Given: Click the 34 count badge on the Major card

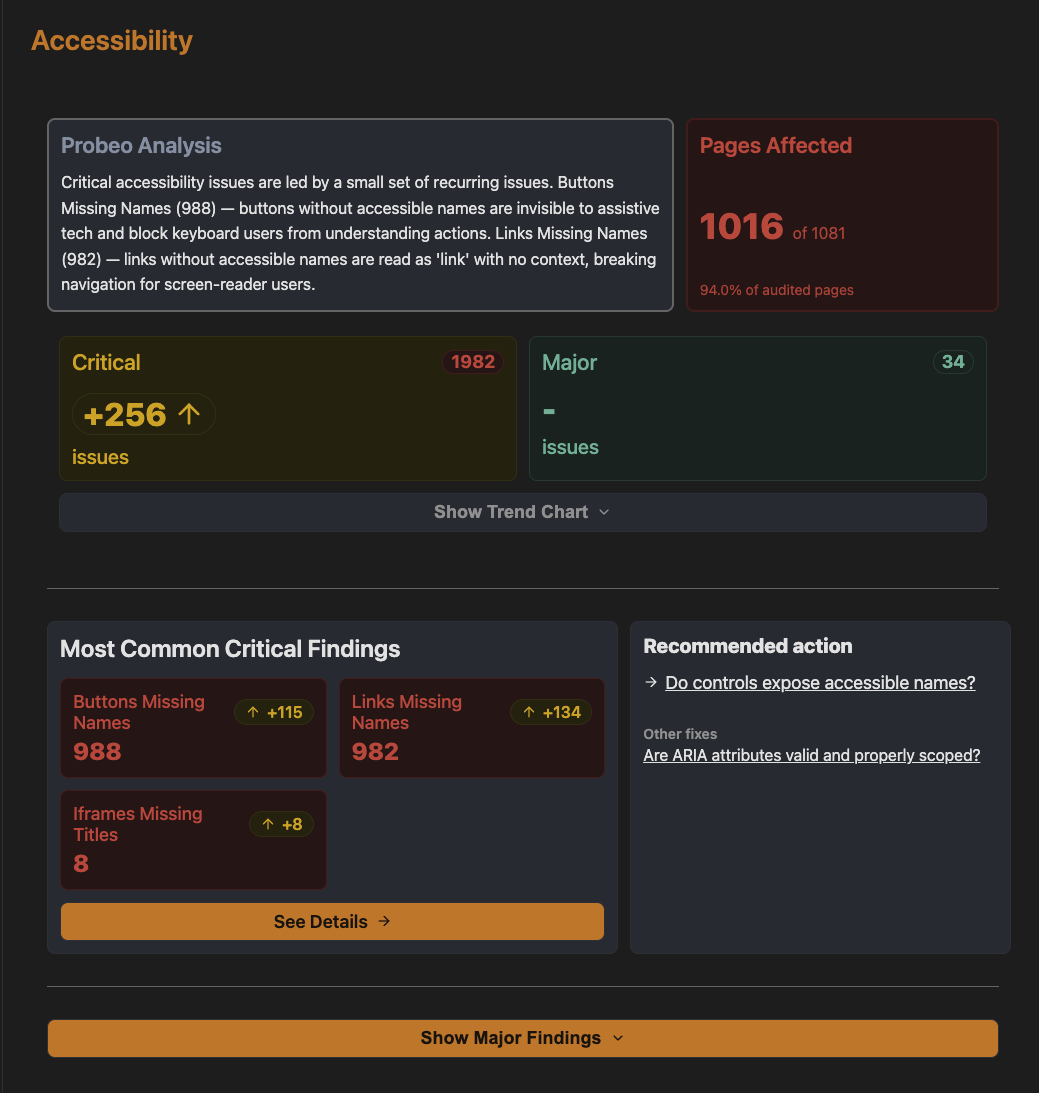Looking at the screenshot, I should click(952, 362).
